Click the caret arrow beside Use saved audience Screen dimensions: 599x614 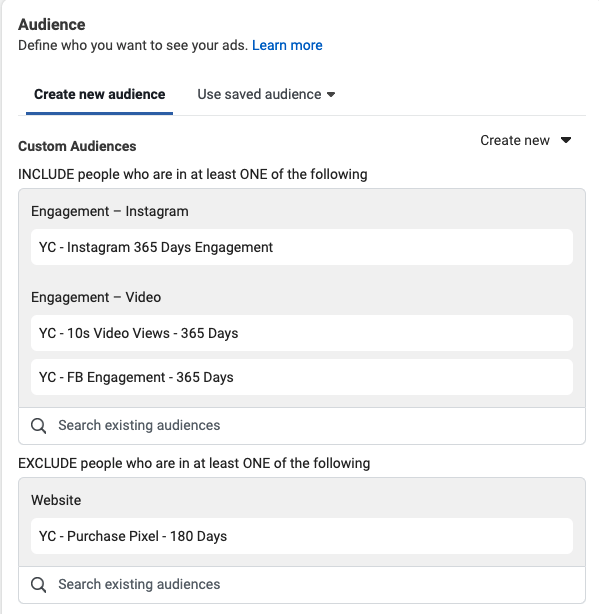(331, 94)
